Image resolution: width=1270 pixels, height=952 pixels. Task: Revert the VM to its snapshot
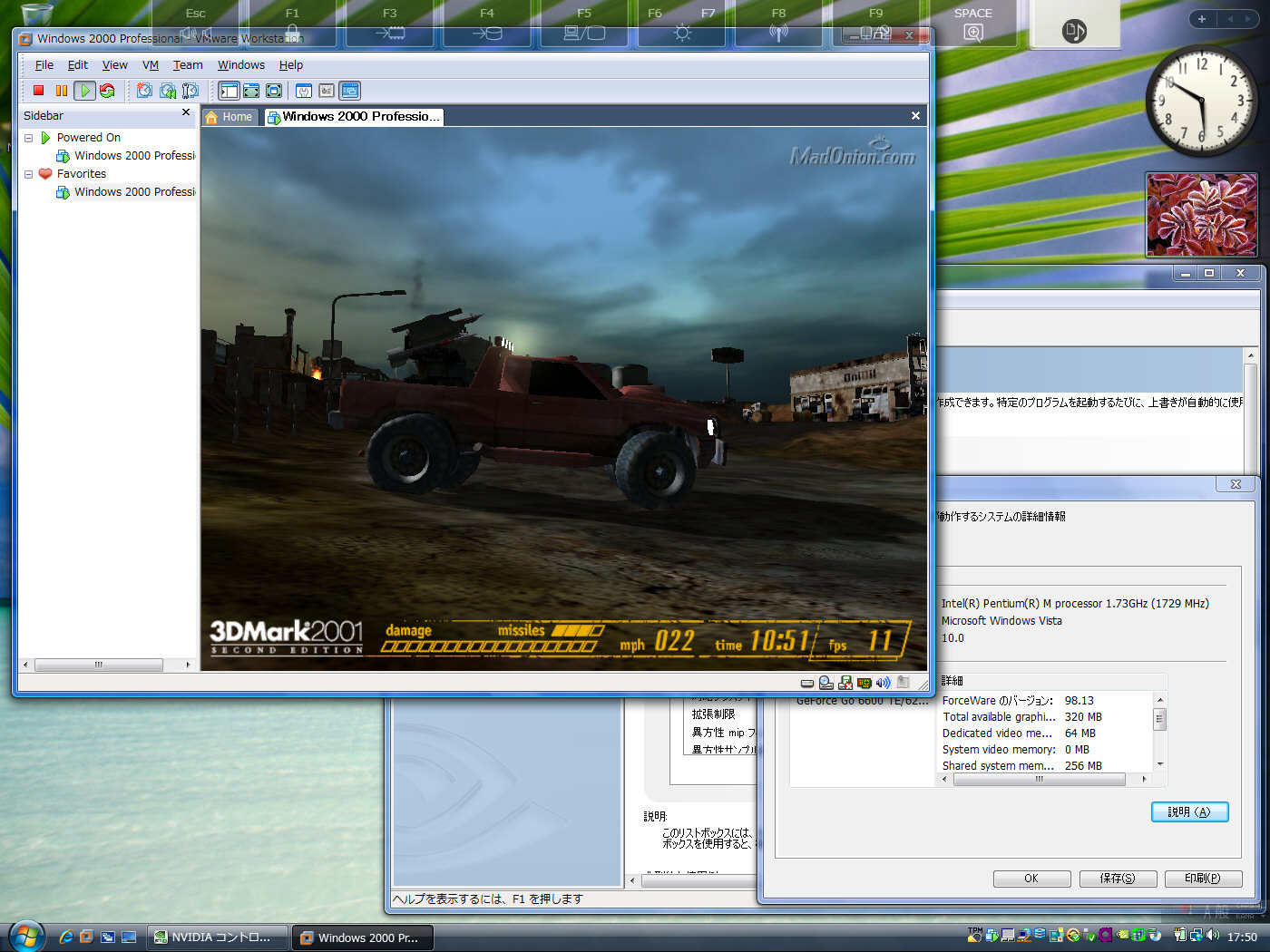pyautogui.click(x=168, y=91)
